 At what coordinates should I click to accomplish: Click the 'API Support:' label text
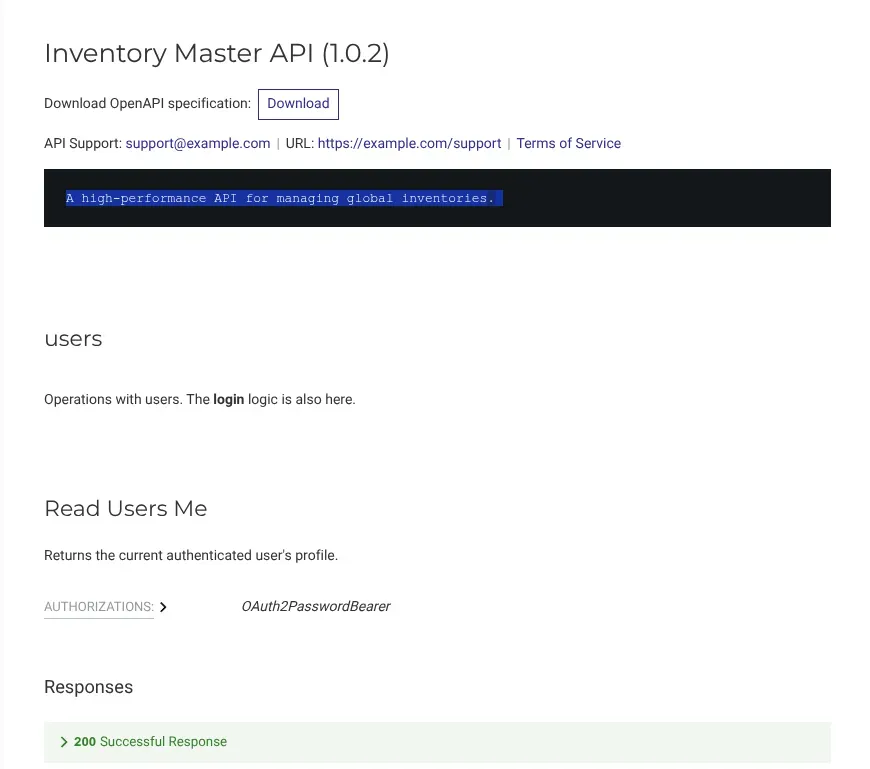click(83, 143)
